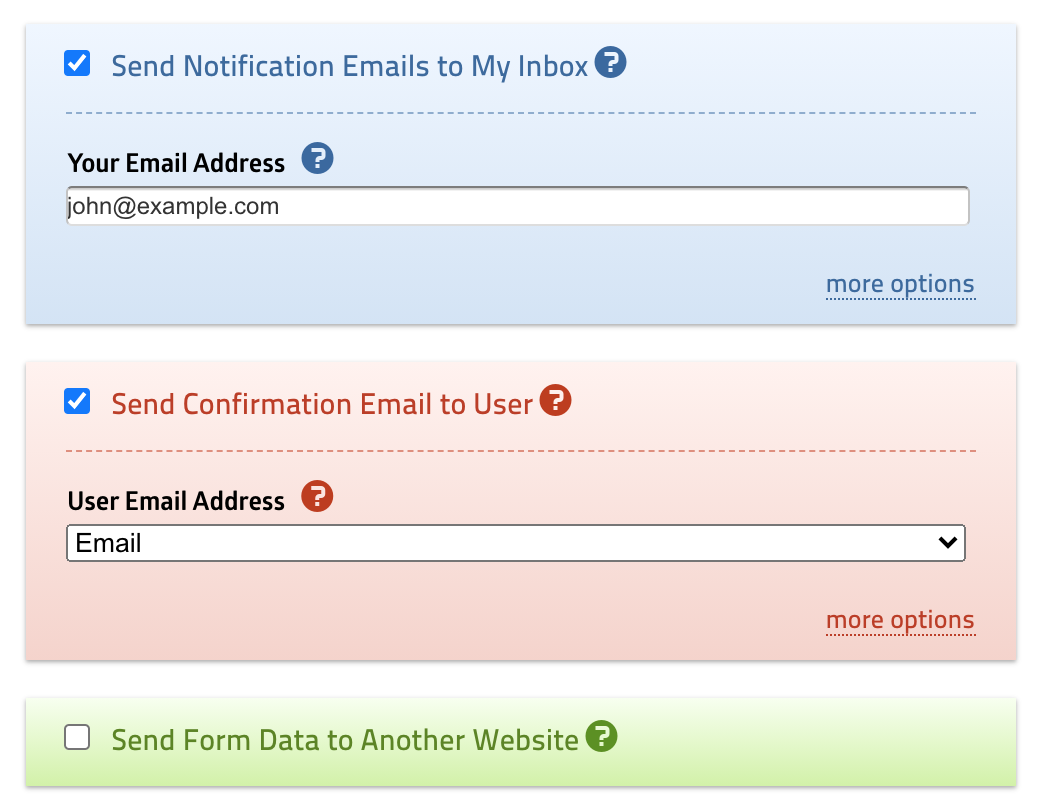Click red help icon beside Send Confirmation Email
Image resolution: width=1038 pixels, height=810 pixels.
click(555, 402)
